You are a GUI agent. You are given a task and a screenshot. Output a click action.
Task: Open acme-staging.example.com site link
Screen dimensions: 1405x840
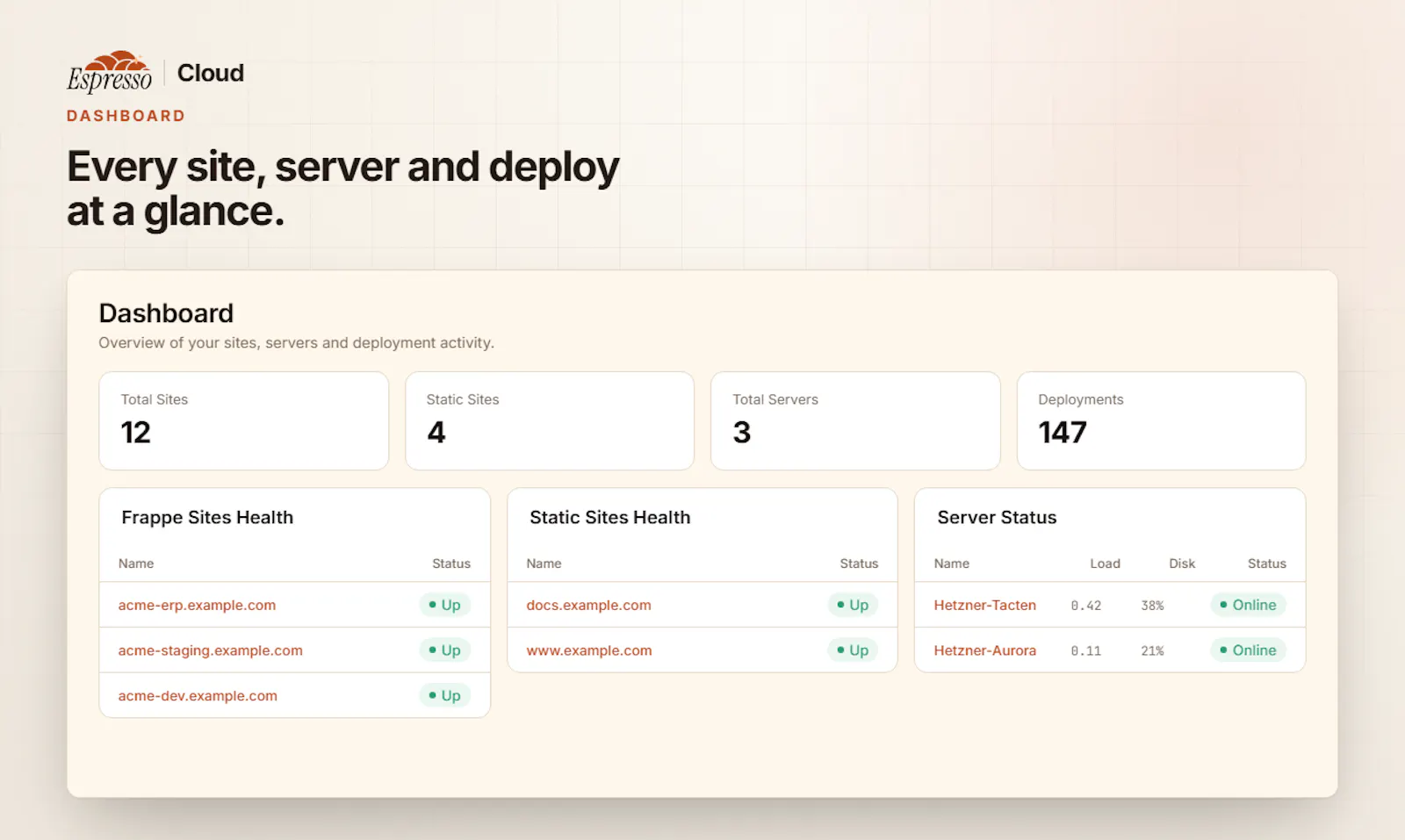210,650
